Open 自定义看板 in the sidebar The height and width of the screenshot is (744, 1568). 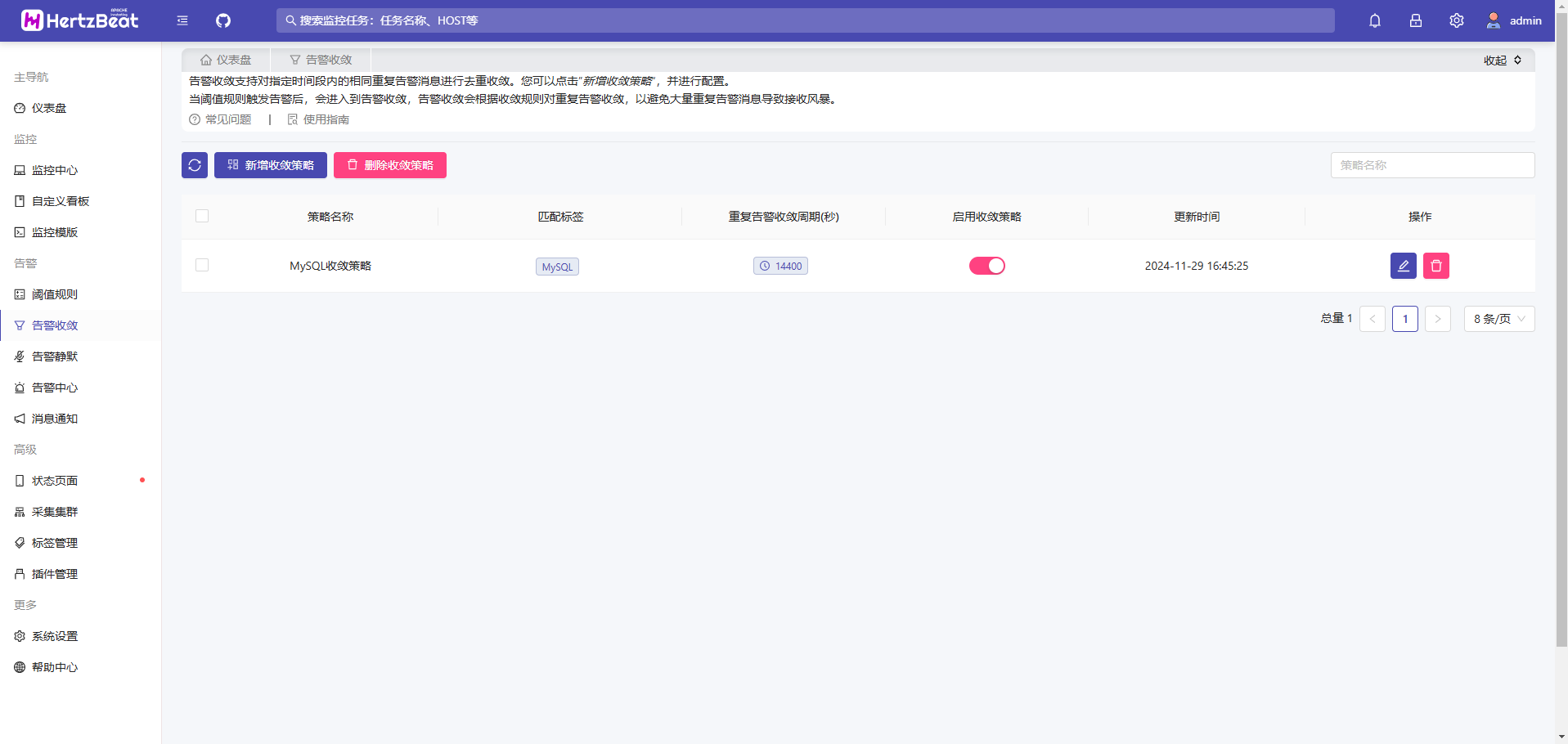(80, 201)
